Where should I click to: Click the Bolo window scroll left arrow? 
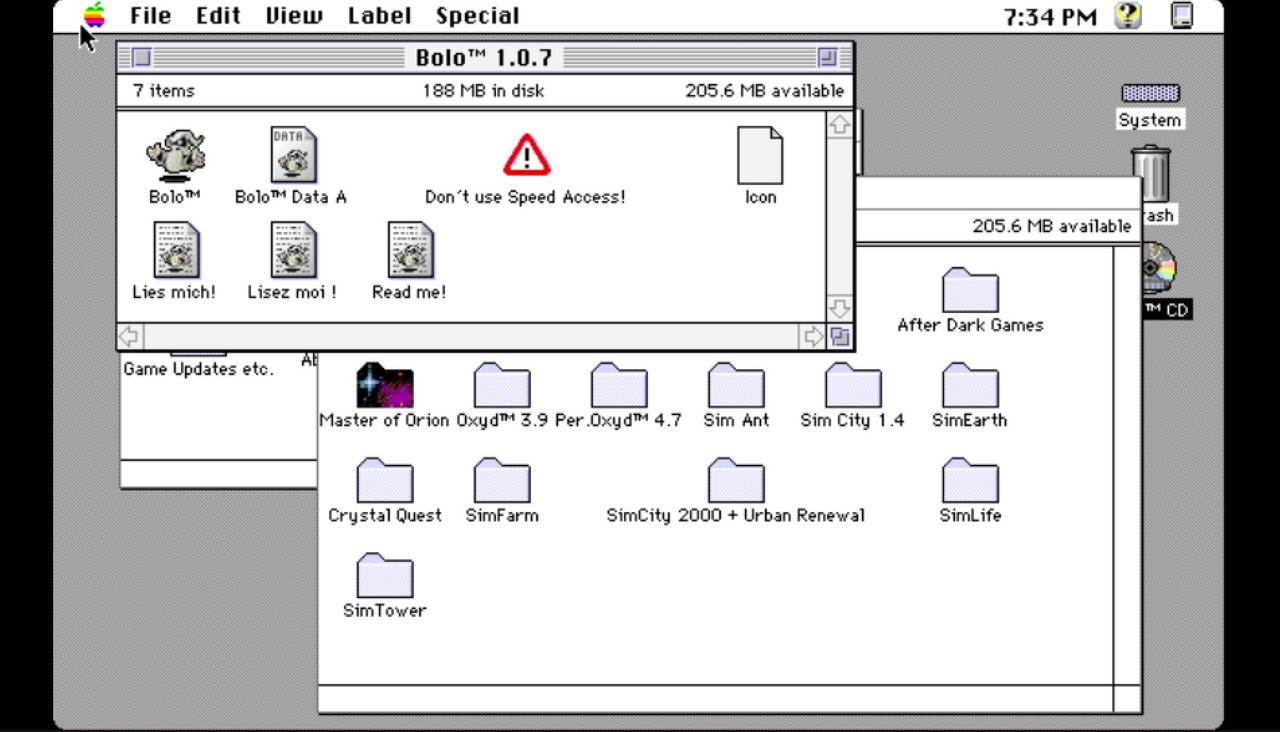click(x=130, y=337)
